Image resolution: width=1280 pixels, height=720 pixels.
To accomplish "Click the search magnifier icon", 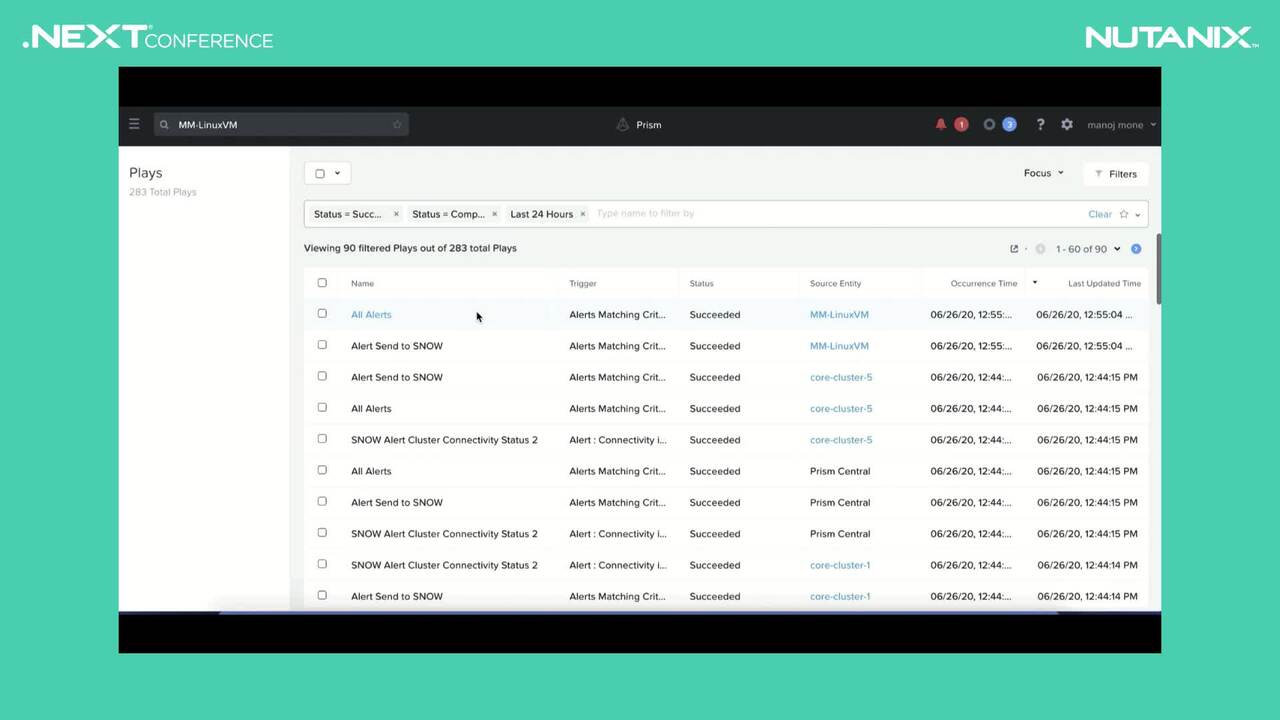I will [x=164, y=125].
